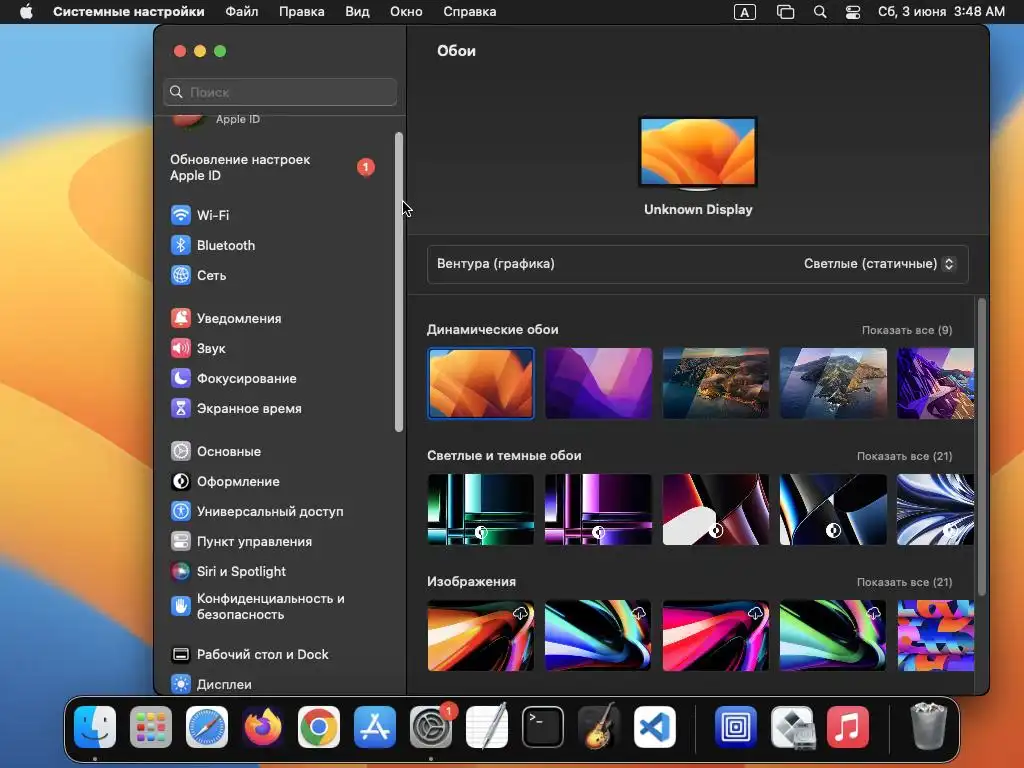This screenshot has width=1024, height=768.
Task: Download the fourth green streak image wallpaper
Action: [x=873, y=613]
